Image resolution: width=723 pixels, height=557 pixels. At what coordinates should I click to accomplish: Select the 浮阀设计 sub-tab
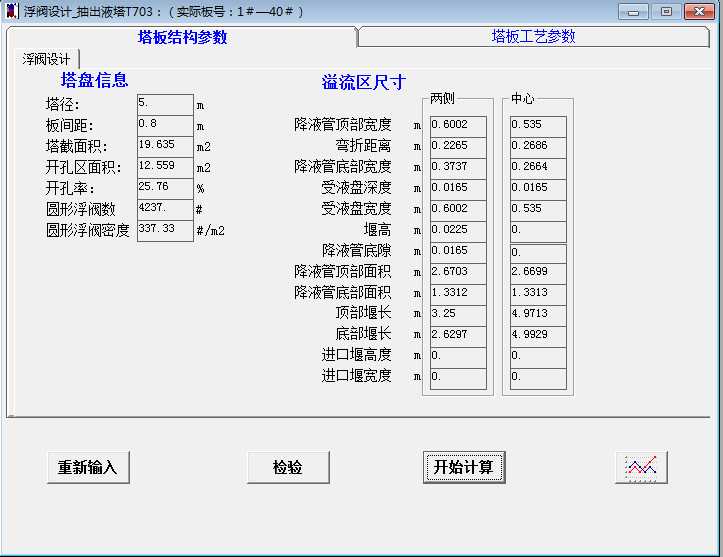pyautogui.click(x=46, y=59)
